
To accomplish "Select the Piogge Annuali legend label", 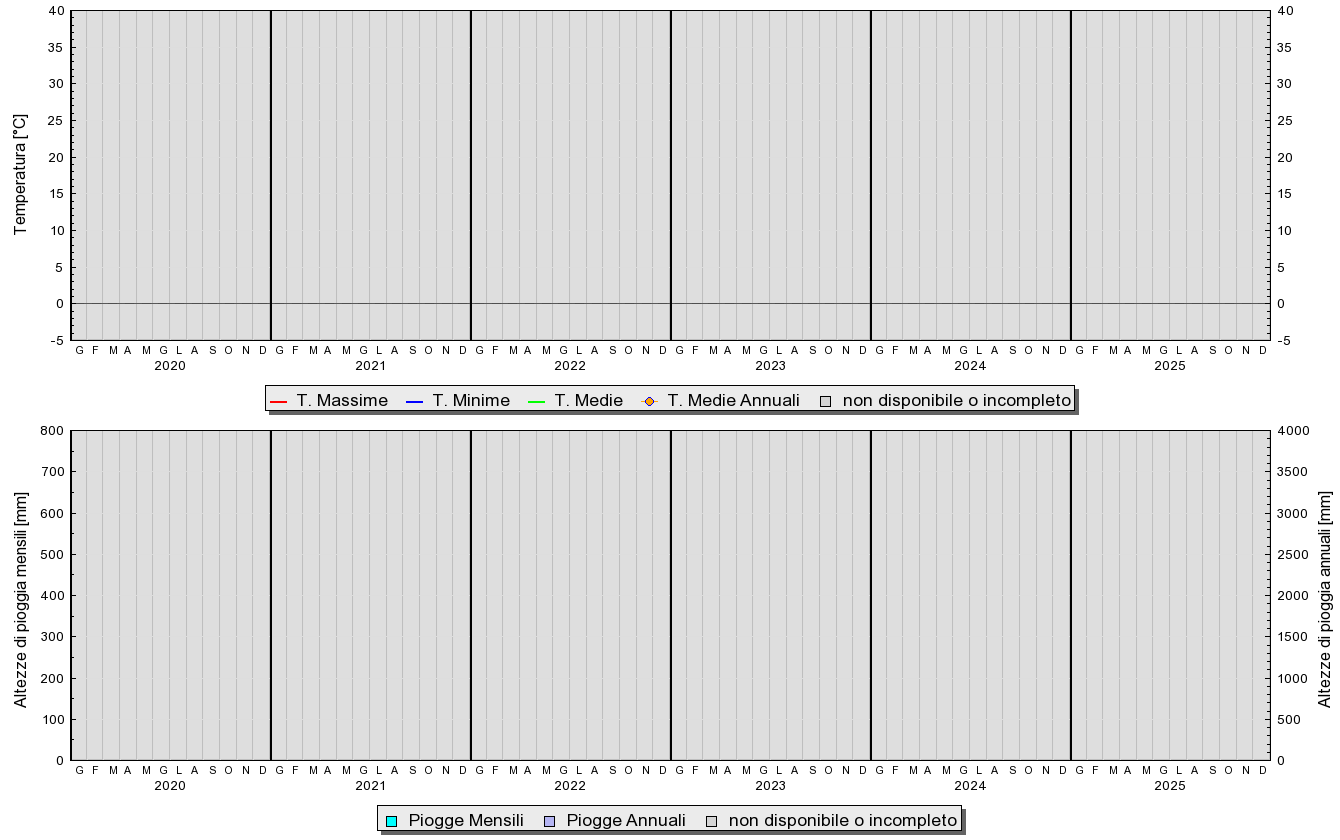I will [x=626, y=821].
